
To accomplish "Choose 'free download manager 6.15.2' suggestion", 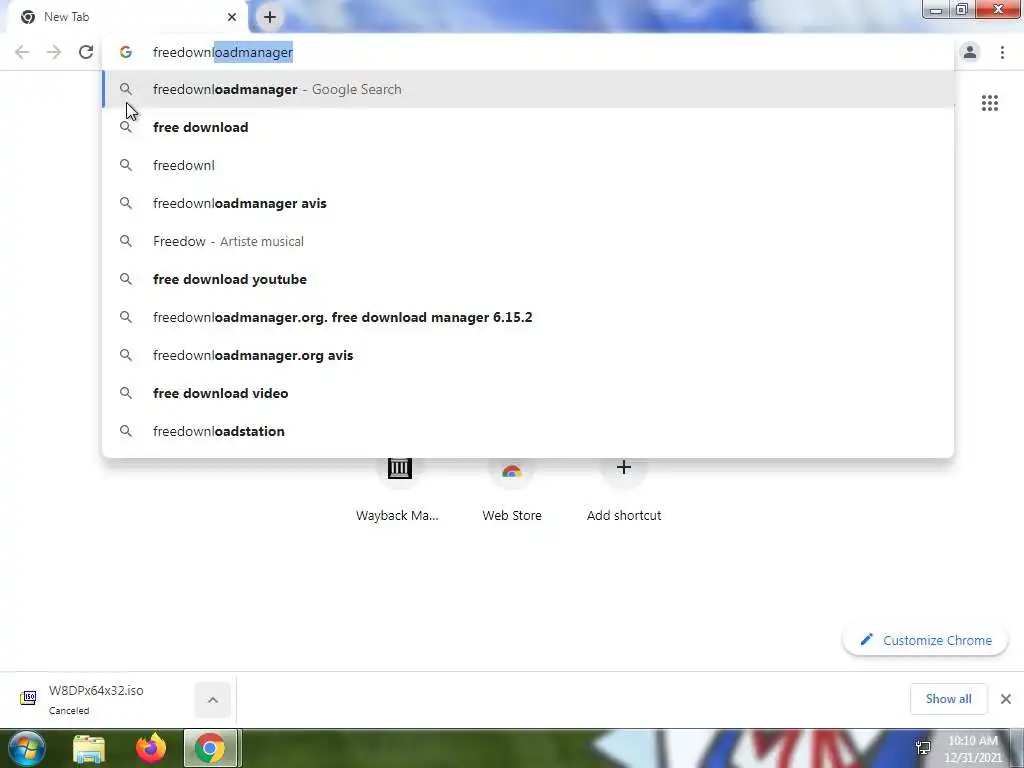I will tap(528, 317).
